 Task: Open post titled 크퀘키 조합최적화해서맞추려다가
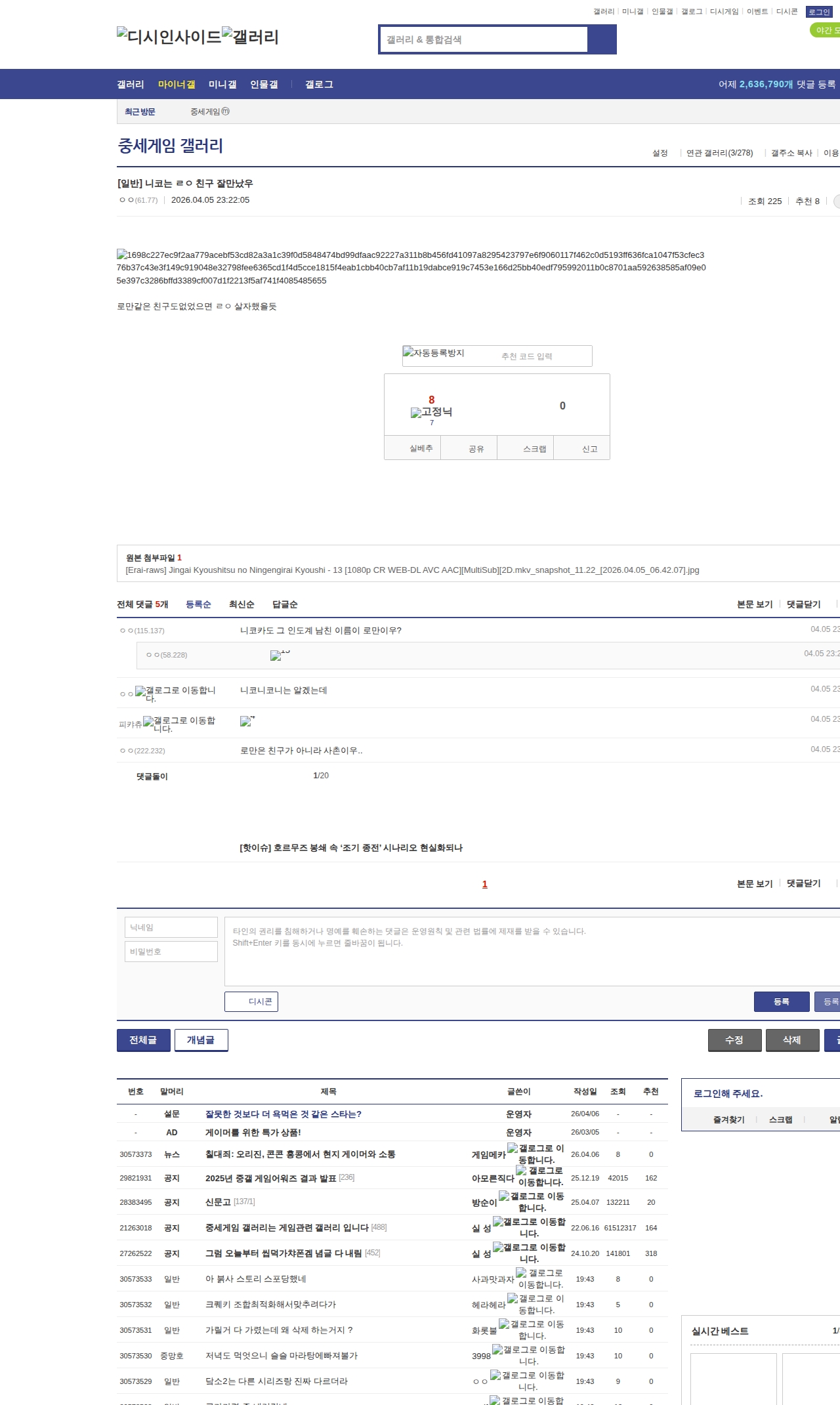coord(270,1304)
